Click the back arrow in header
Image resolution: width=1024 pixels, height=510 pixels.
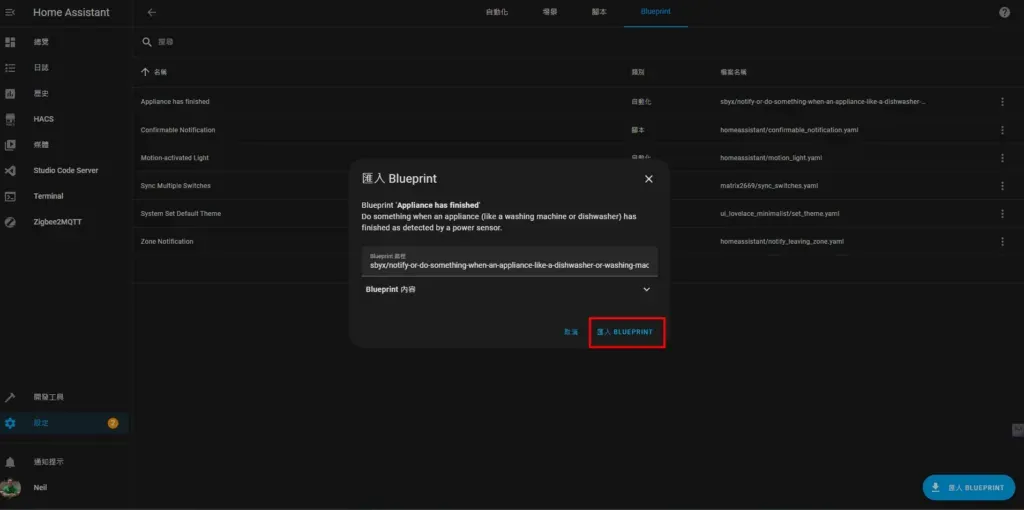[x=152, y=12]
